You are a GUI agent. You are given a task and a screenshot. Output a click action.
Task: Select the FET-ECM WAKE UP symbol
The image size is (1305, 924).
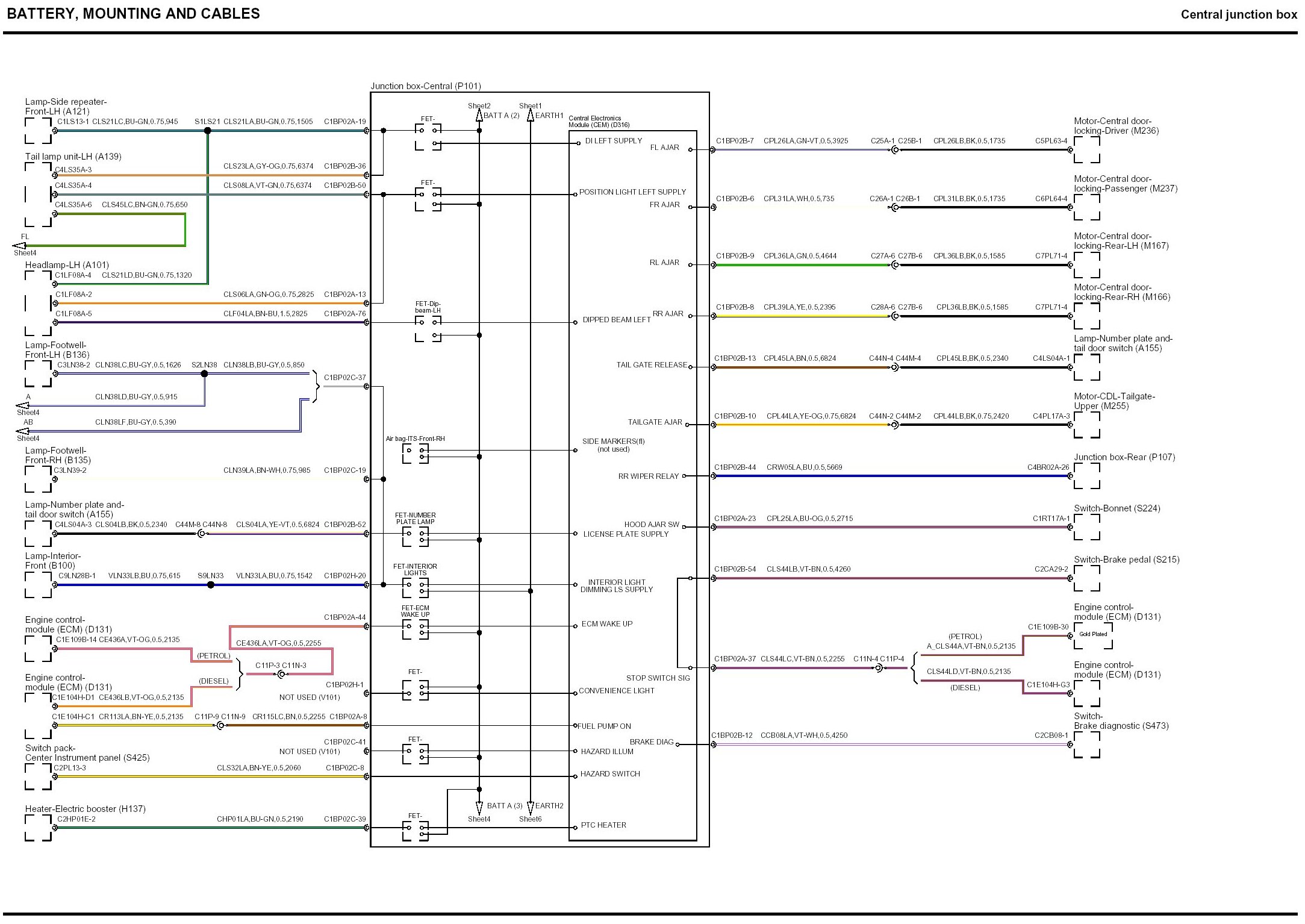(x=416, y=629)
